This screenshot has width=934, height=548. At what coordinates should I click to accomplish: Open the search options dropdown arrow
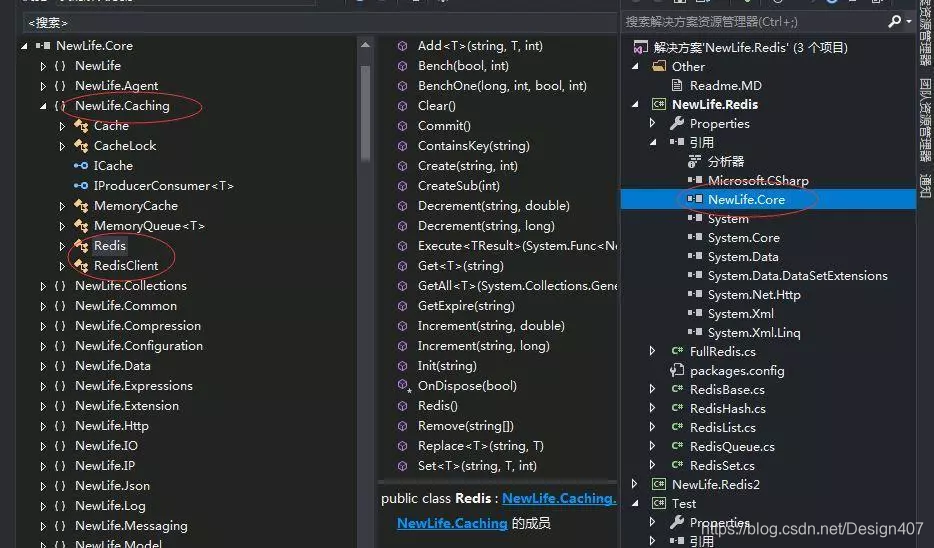(x=909, y=21)
